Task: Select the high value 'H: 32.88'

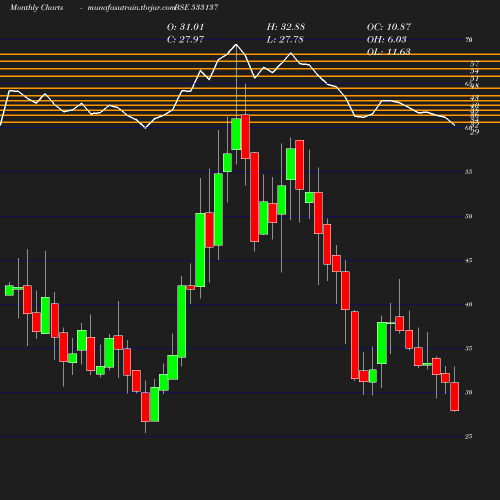Action: click(286, 27)
